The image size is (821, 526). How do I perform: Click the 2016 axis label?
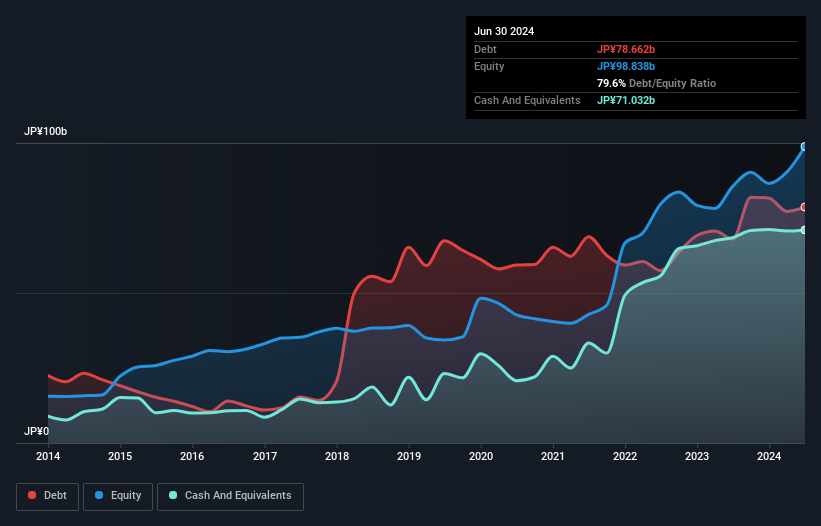(x=192, y=456)
